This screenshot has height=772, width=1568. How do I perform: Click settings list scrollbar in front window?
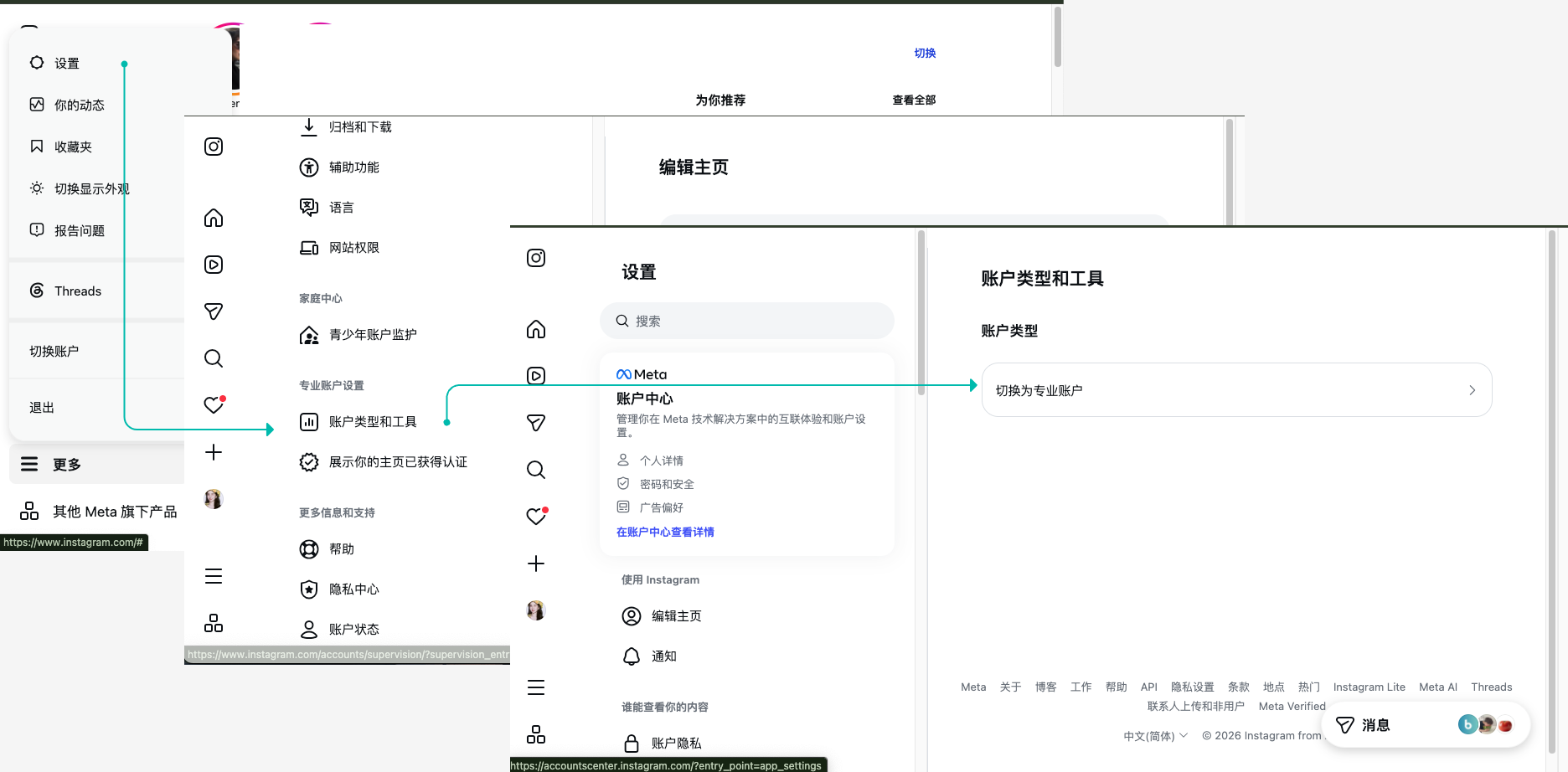pos(921,314)
